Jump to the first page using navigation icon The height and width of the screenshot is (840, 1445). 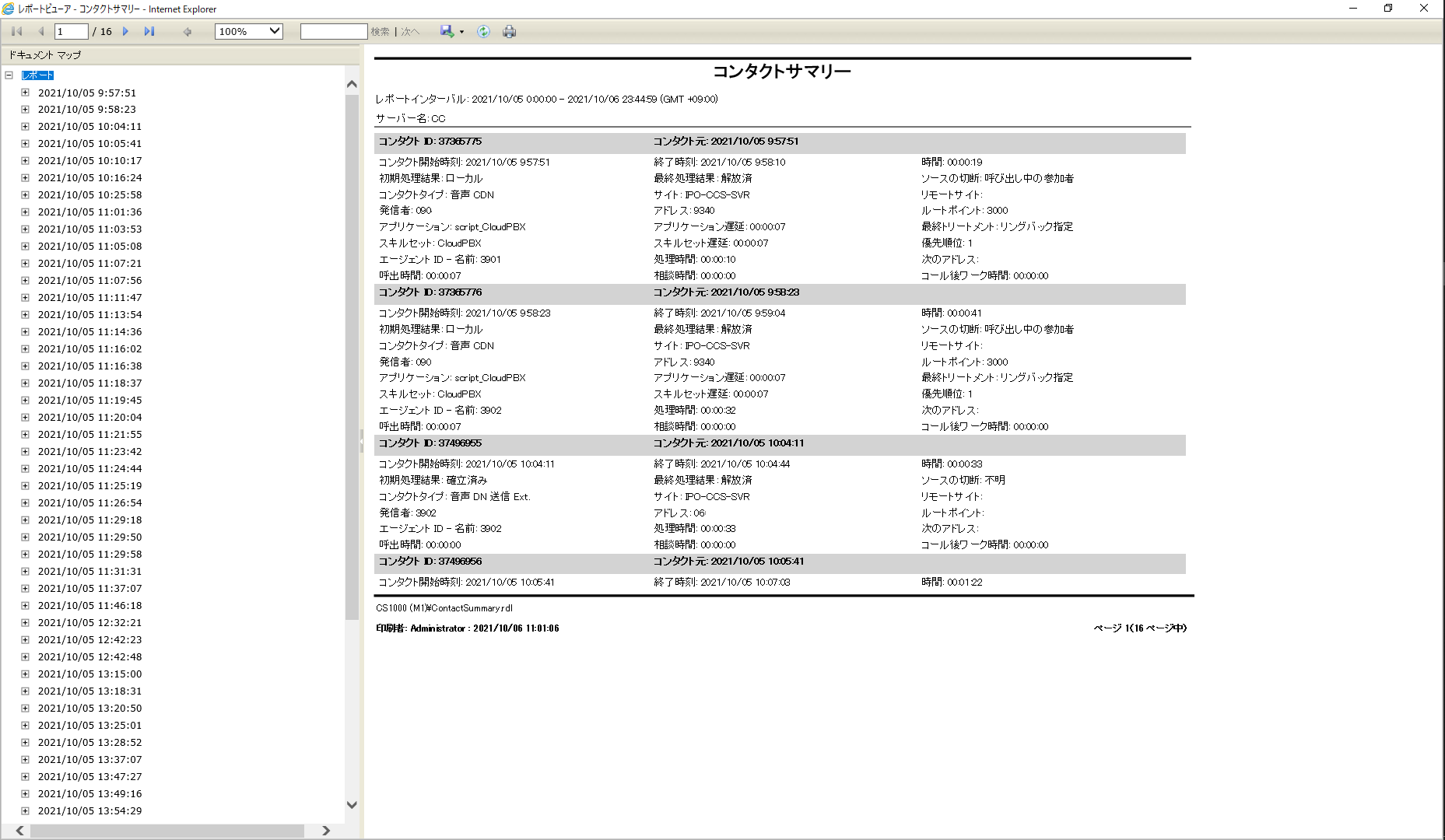[x=16, y=31]
